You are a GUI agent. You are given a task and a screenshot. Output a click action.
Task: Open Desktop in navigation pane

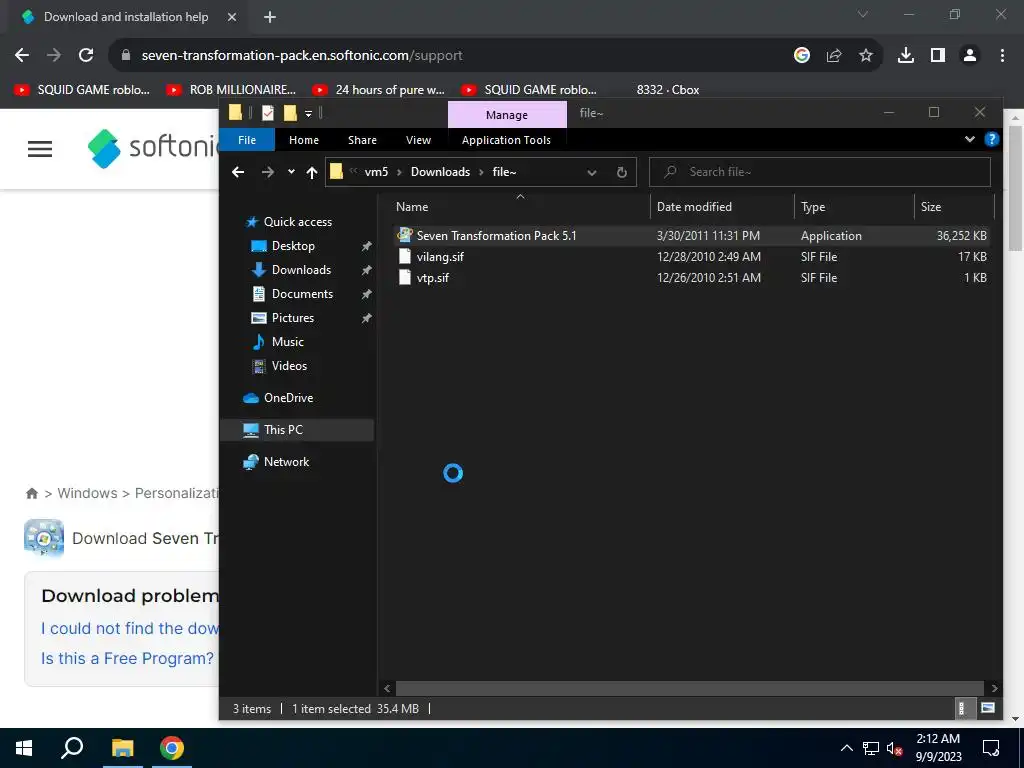coord(293,246)
